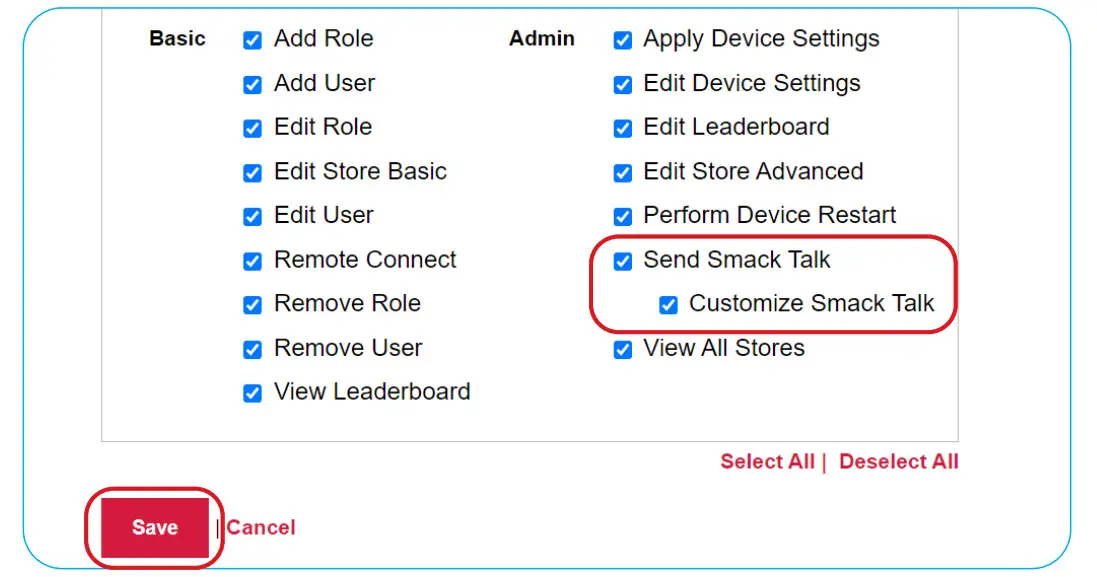Disable View Leaderboard access
Screen dimensions: 1097x577
(x=252, y=392)
